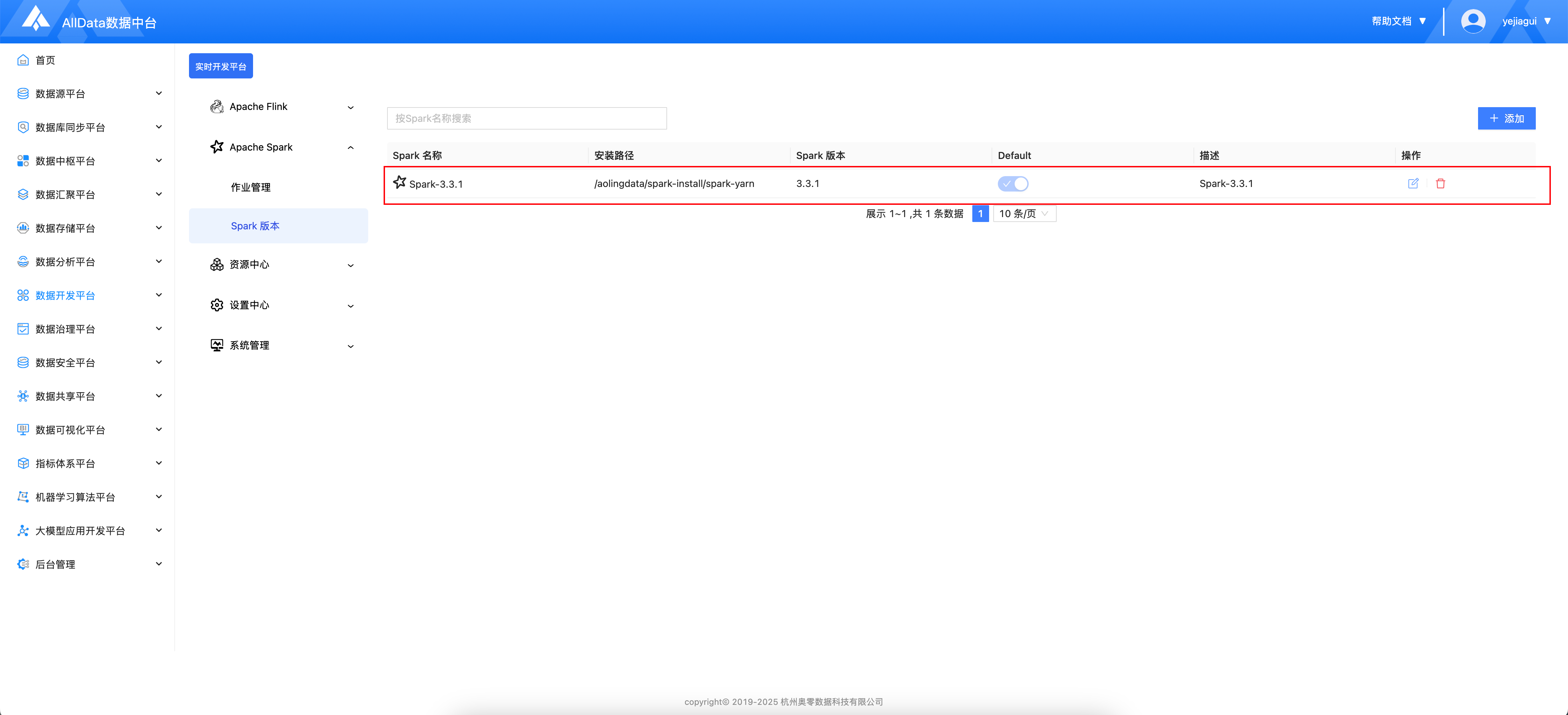Click the 系统管理 monitor icon

(x=217, y=345)
